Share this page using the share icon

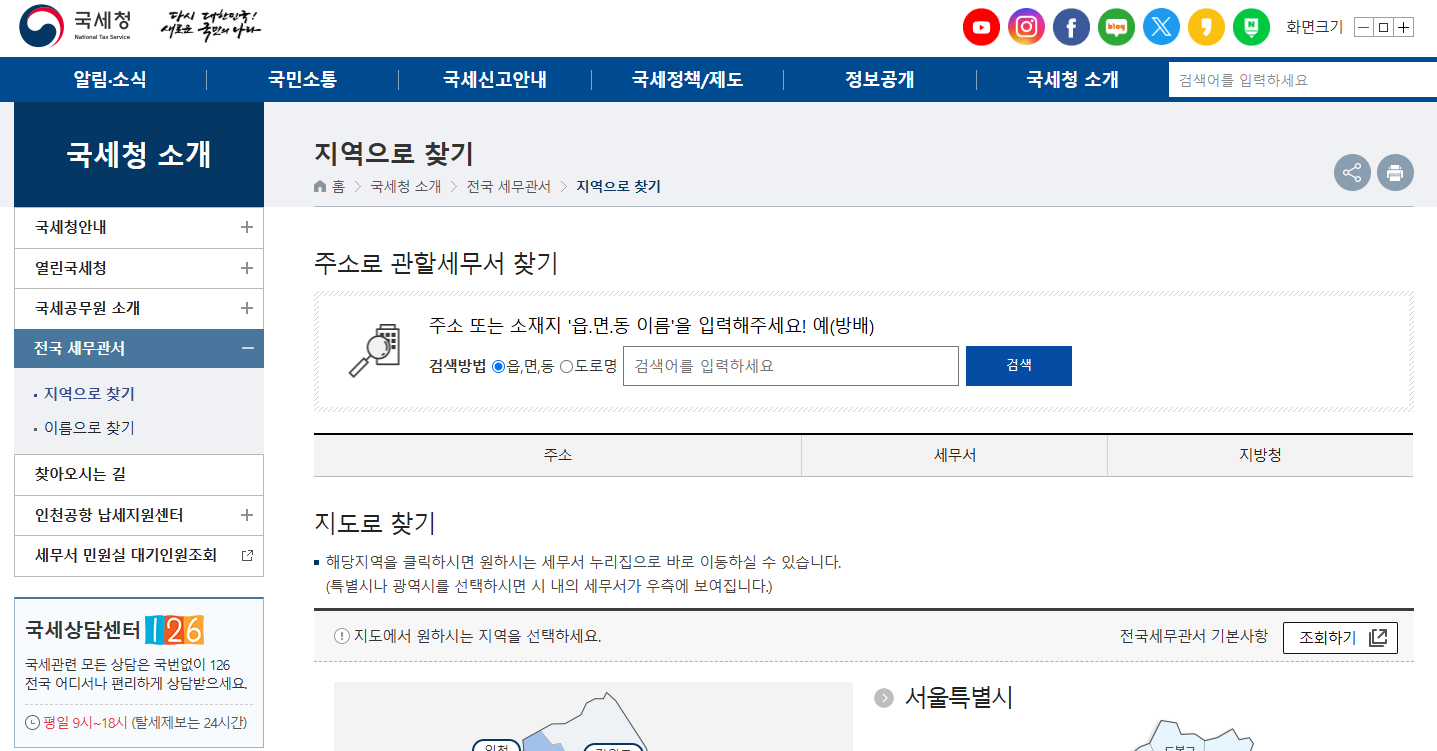(1352, 172)
